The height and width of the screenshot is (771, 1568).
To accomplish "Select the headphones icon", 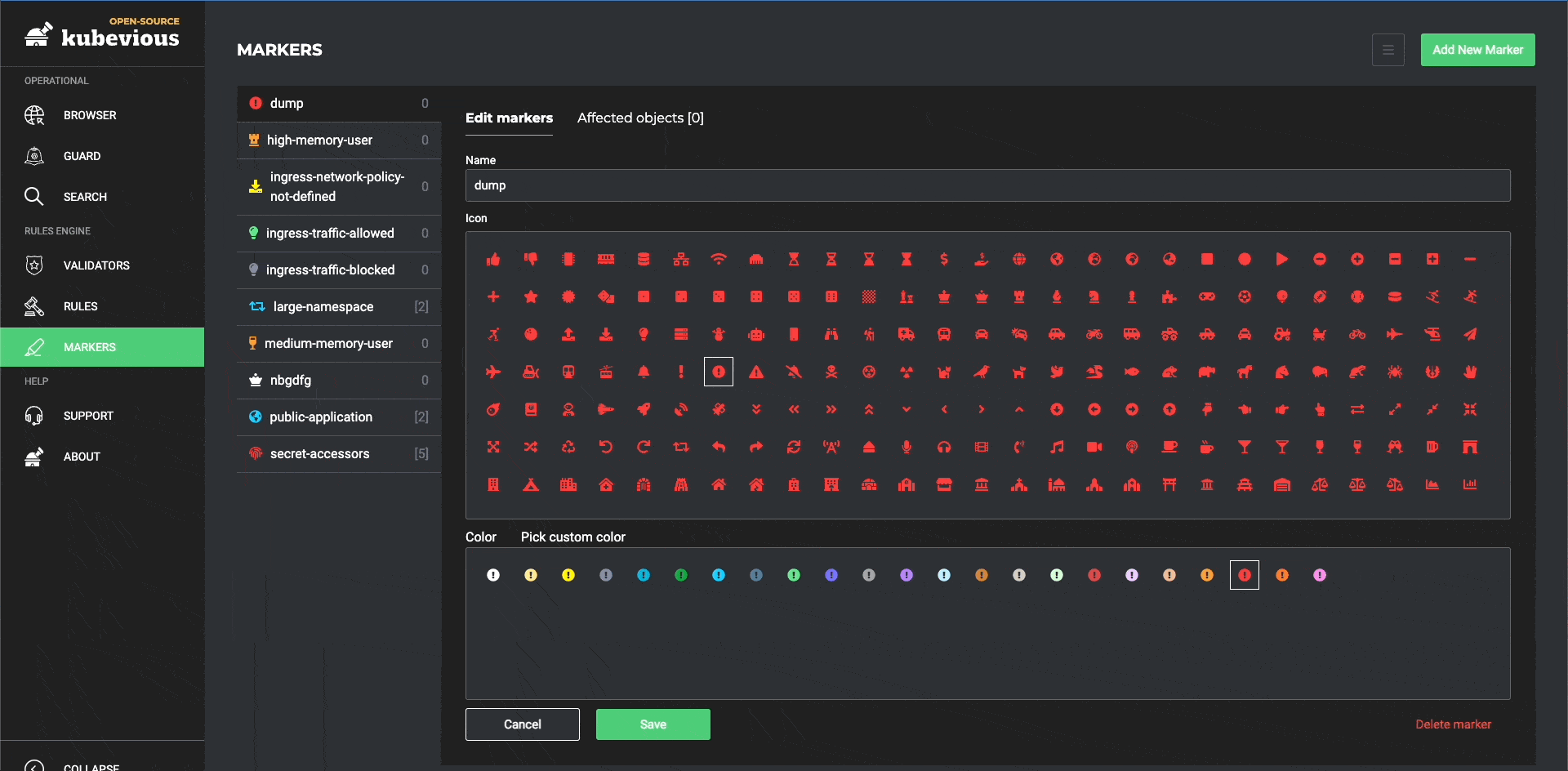I will click(x=944, y=447).
